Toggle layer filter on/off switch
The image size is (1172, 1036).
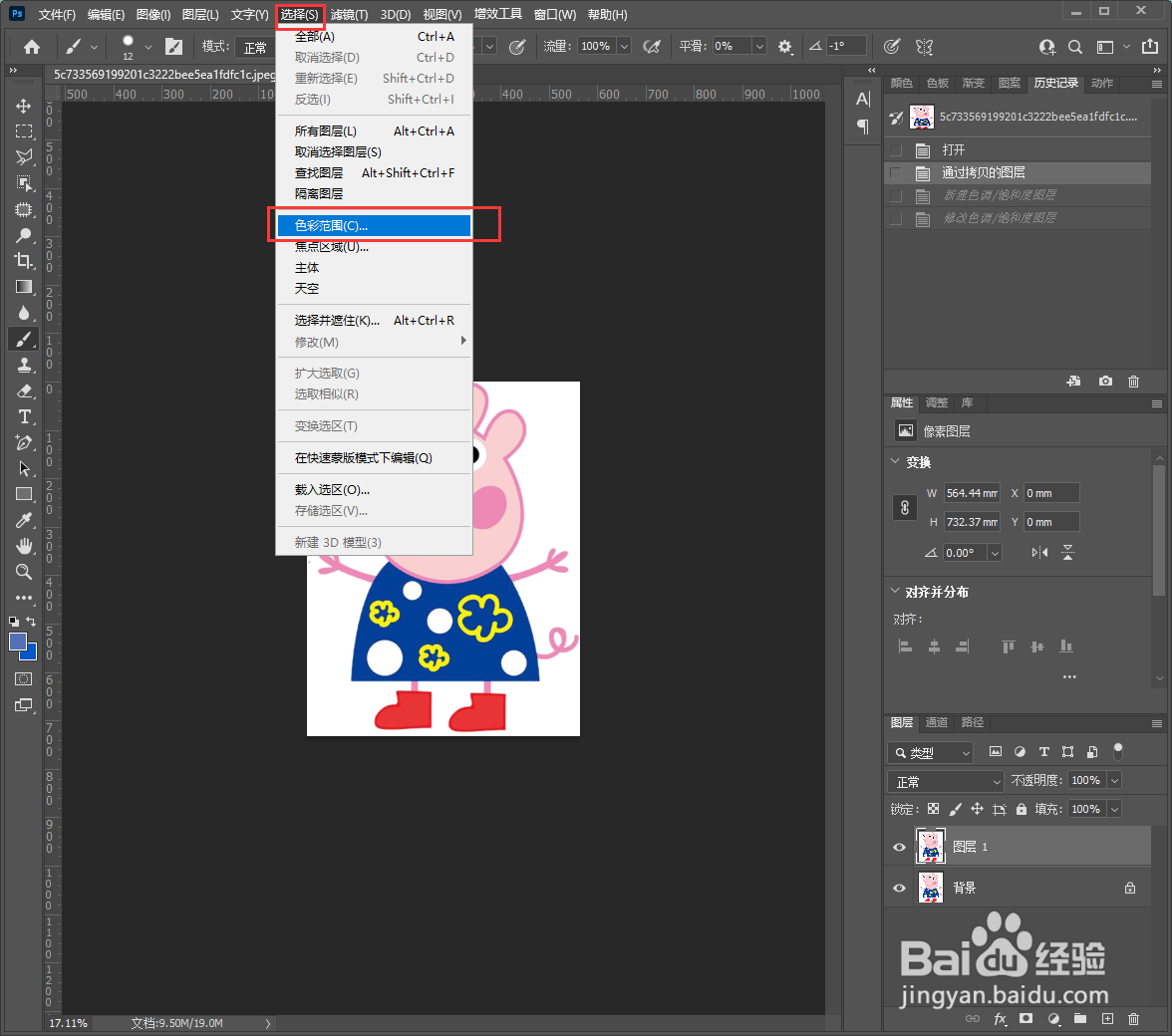tap(1118, 751)
